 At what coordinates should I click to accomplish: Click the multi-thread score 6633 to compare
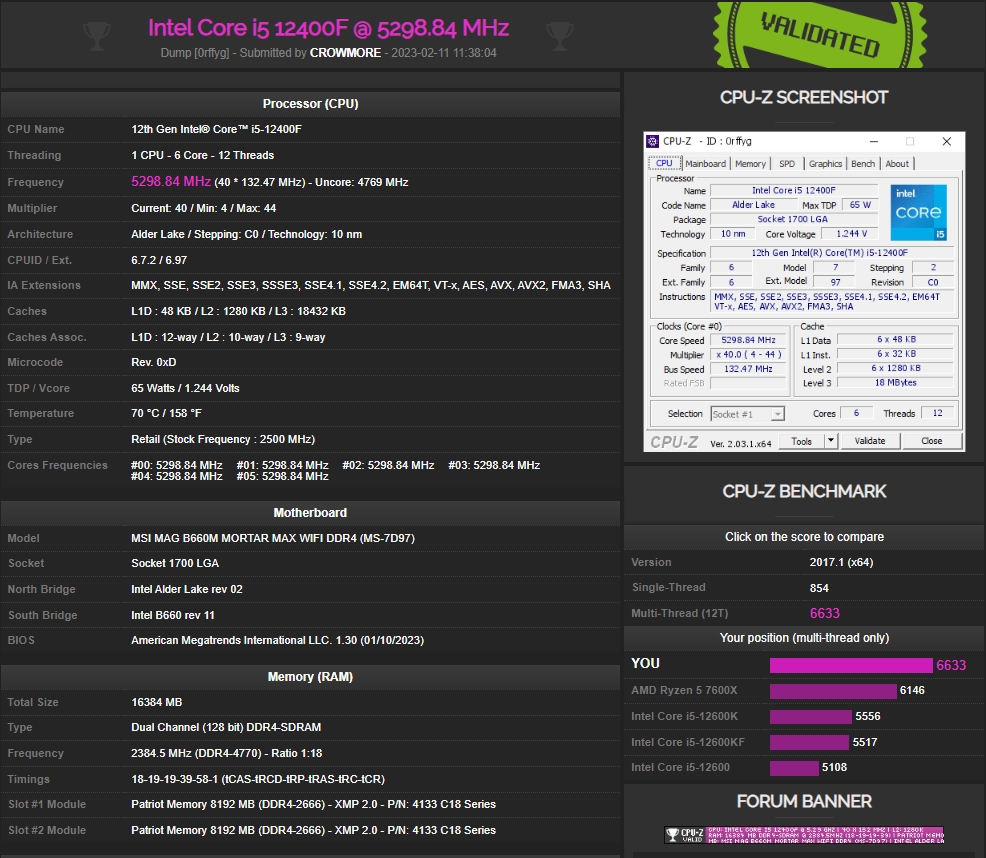(824, 613)
